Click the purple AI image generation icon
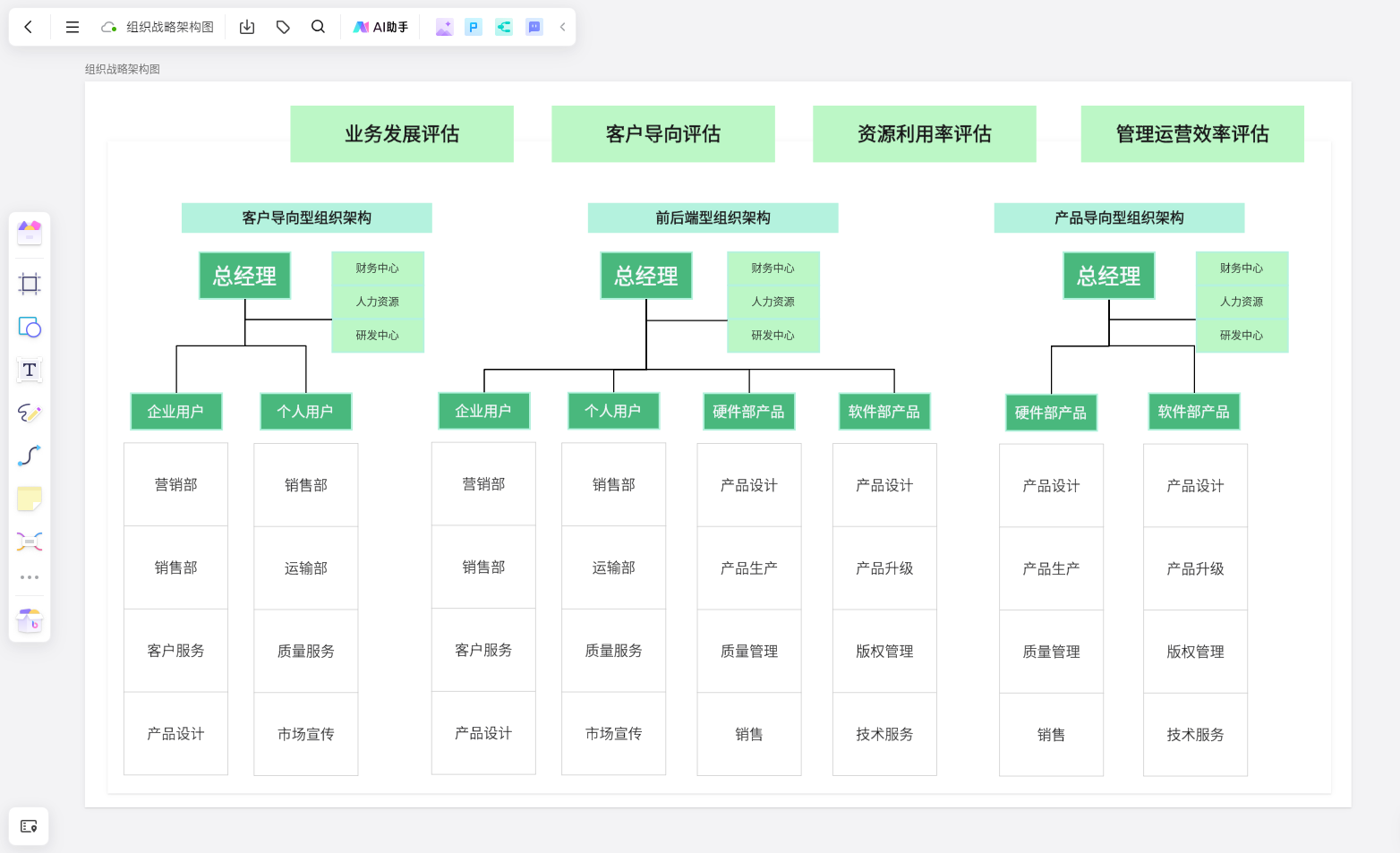The height and width of the screenshot is (853, 1400). (x=444, y=27)
